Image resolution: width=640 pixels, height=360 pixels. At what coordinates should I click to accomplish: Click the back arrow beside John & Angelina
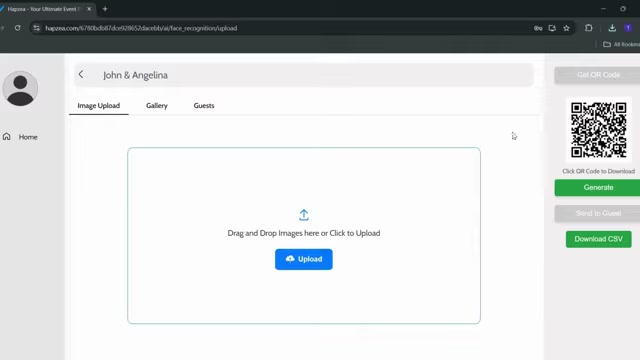pos(81,74)
